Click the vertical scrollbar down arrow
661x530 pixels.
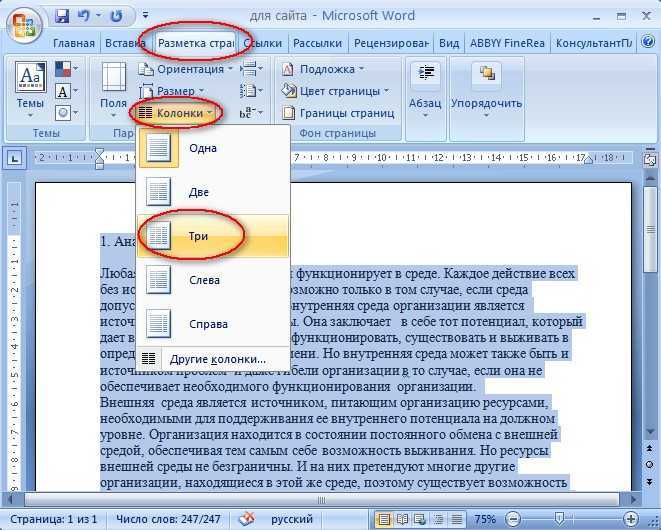point(650,431)
